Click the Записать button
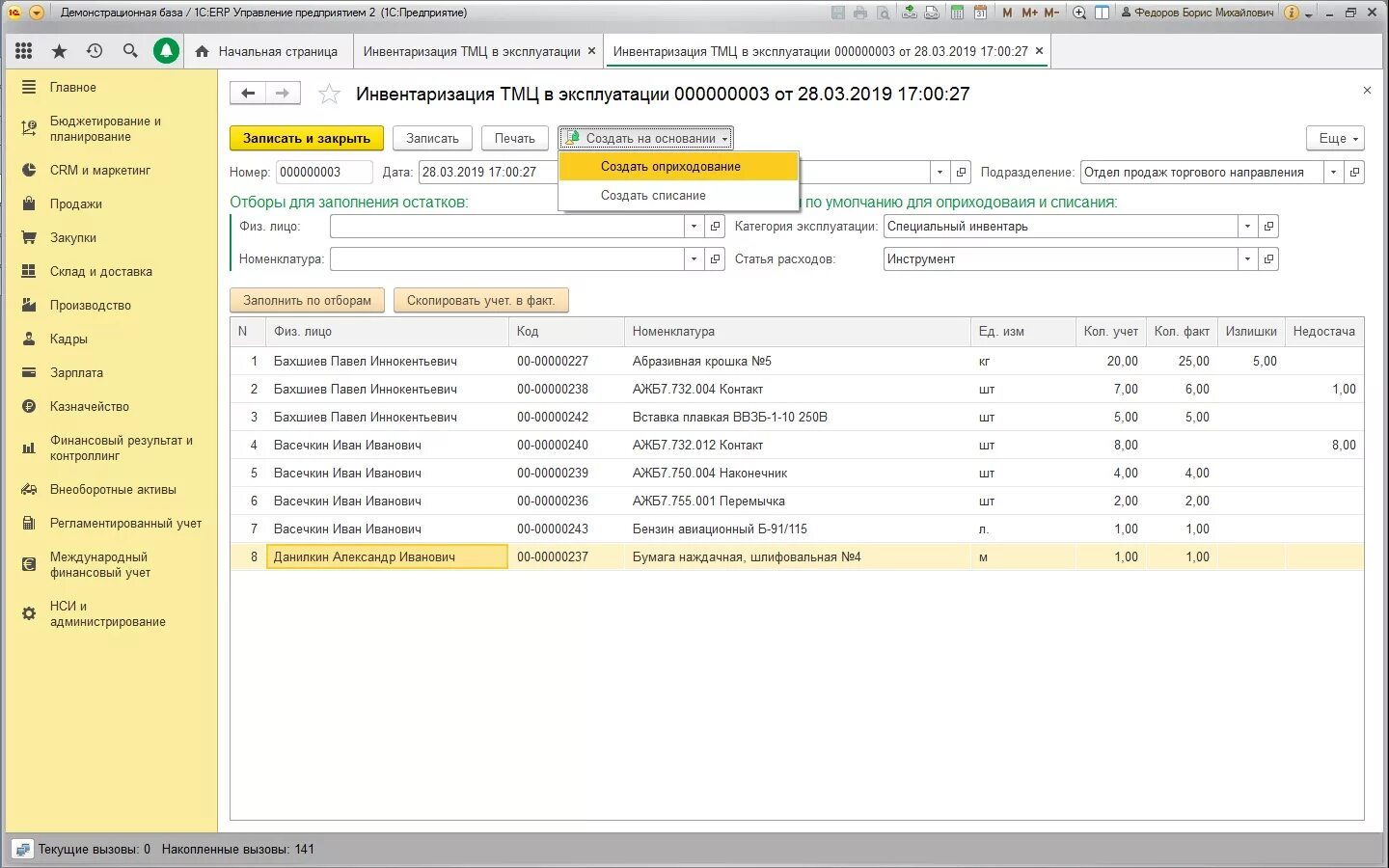Image resolution: width=1389 pixels, height=868 pixels. click(432, 138)
